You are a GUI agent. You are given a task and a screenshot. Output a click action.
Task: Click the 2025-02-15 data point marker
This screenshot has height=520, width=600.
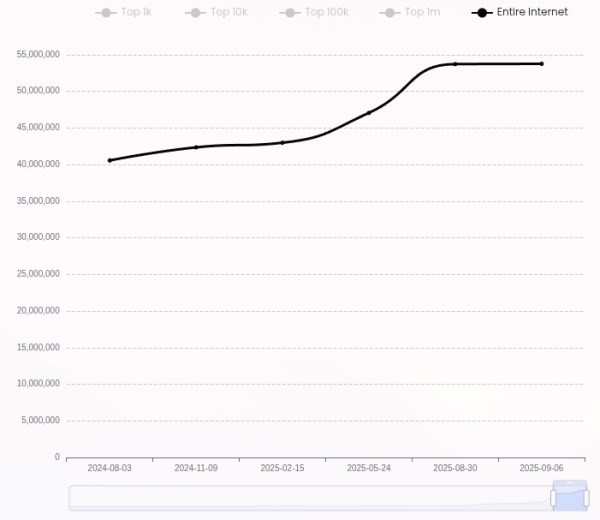282,142
